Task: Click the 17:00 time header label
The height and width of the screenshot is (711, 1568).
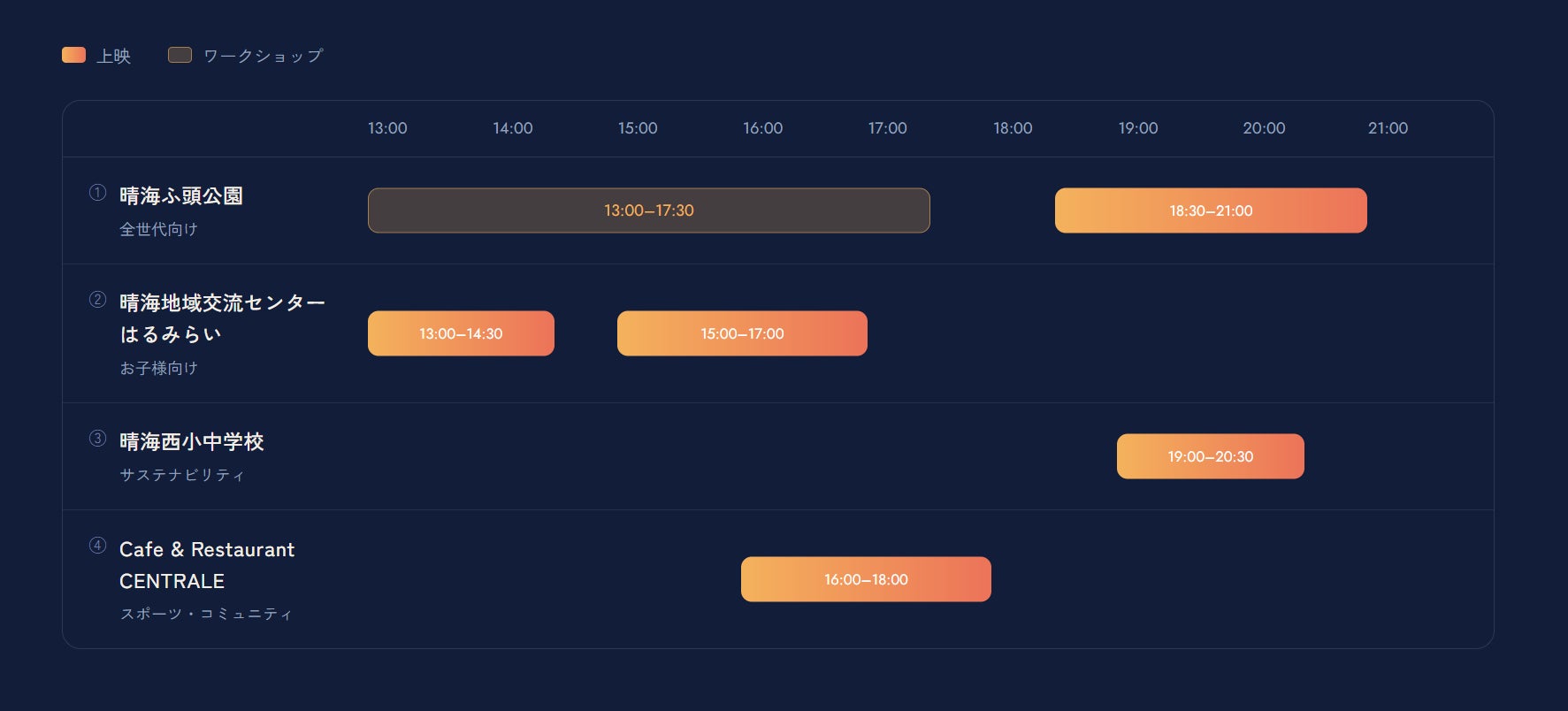Action: click(887, 128)
